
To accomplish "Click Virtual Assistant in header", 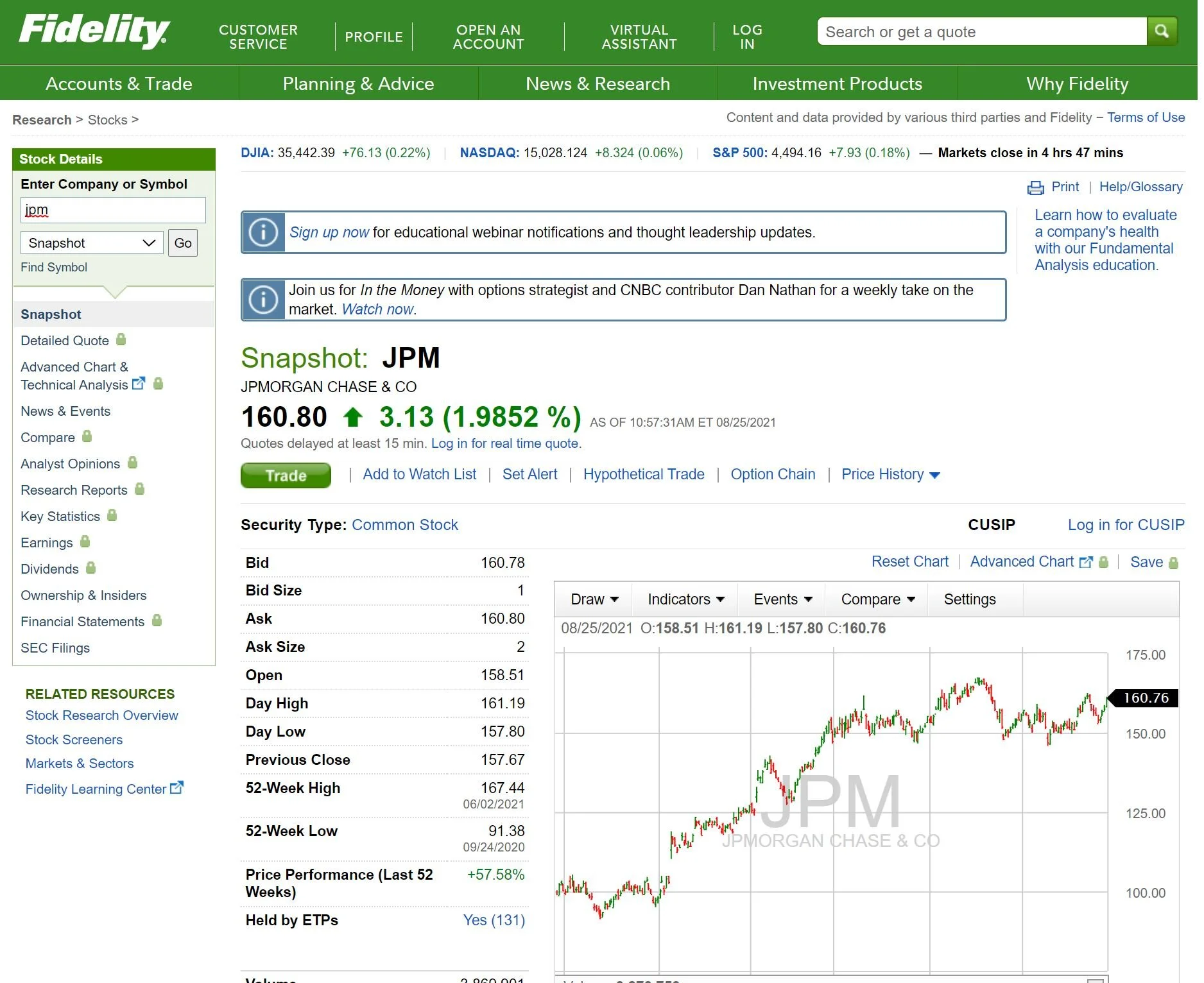I will 639,37.
